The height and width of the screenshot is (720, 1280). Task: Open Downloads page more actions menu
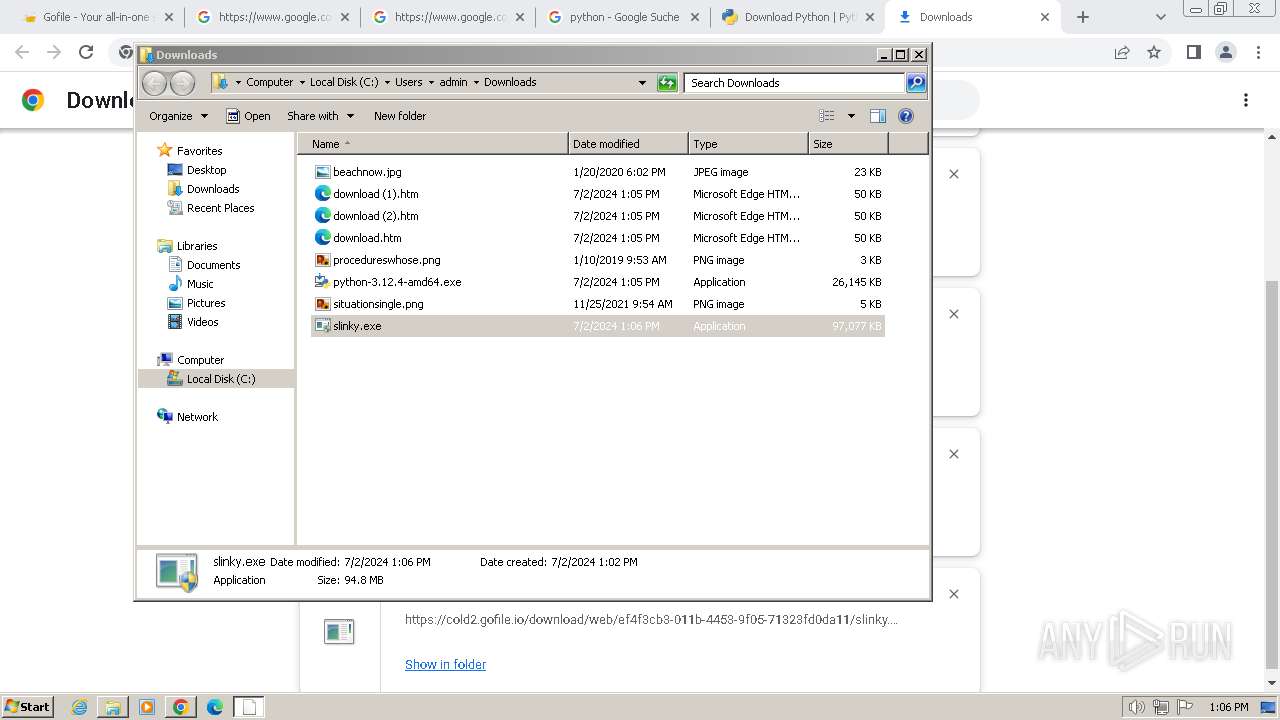click(1246, 100)
